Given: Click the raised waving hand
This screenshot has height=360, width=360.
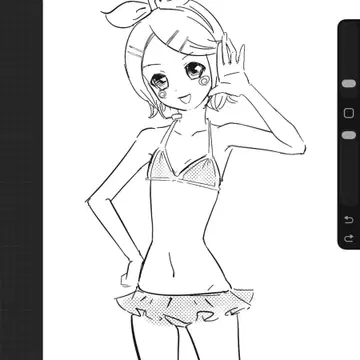Looking at the screenshot, I should 231,65.
